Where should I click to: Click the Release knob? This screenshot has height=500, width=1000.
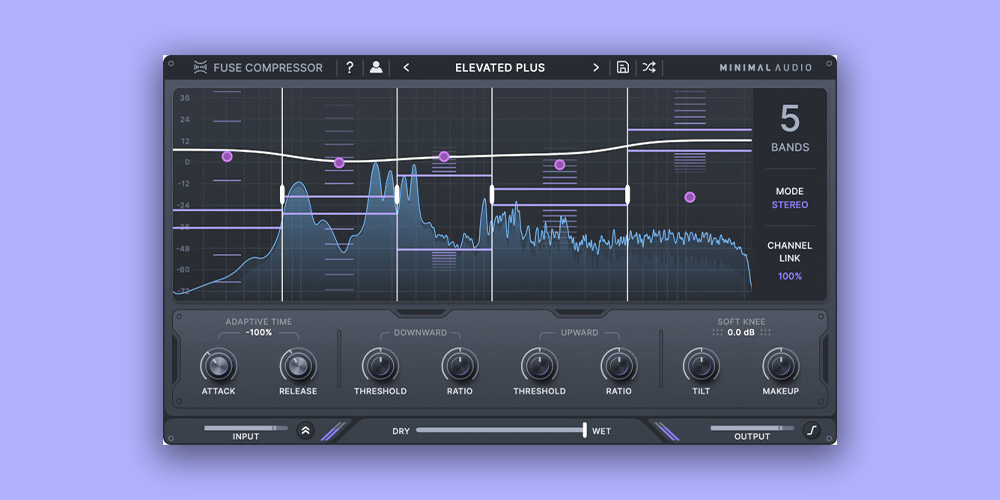point(298,366)
